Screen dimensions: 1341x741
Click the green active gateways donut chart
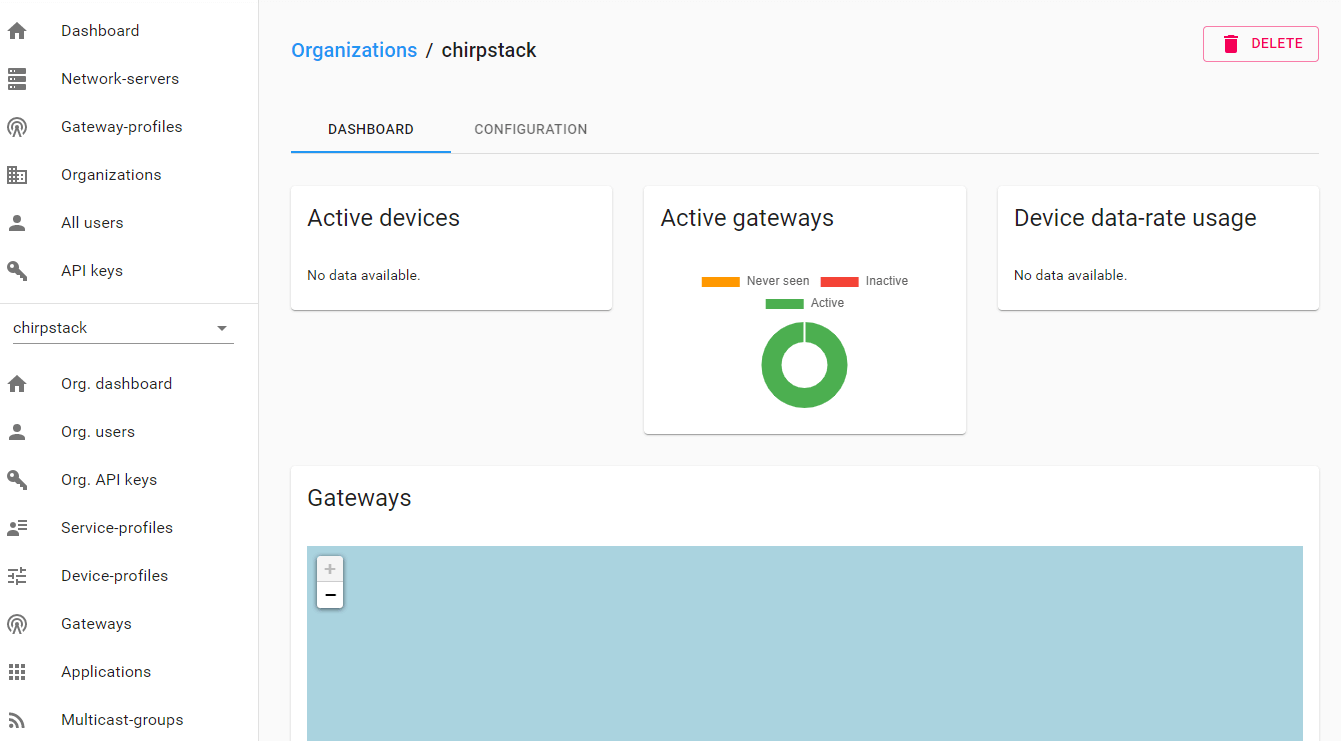[x=804, y=364]
